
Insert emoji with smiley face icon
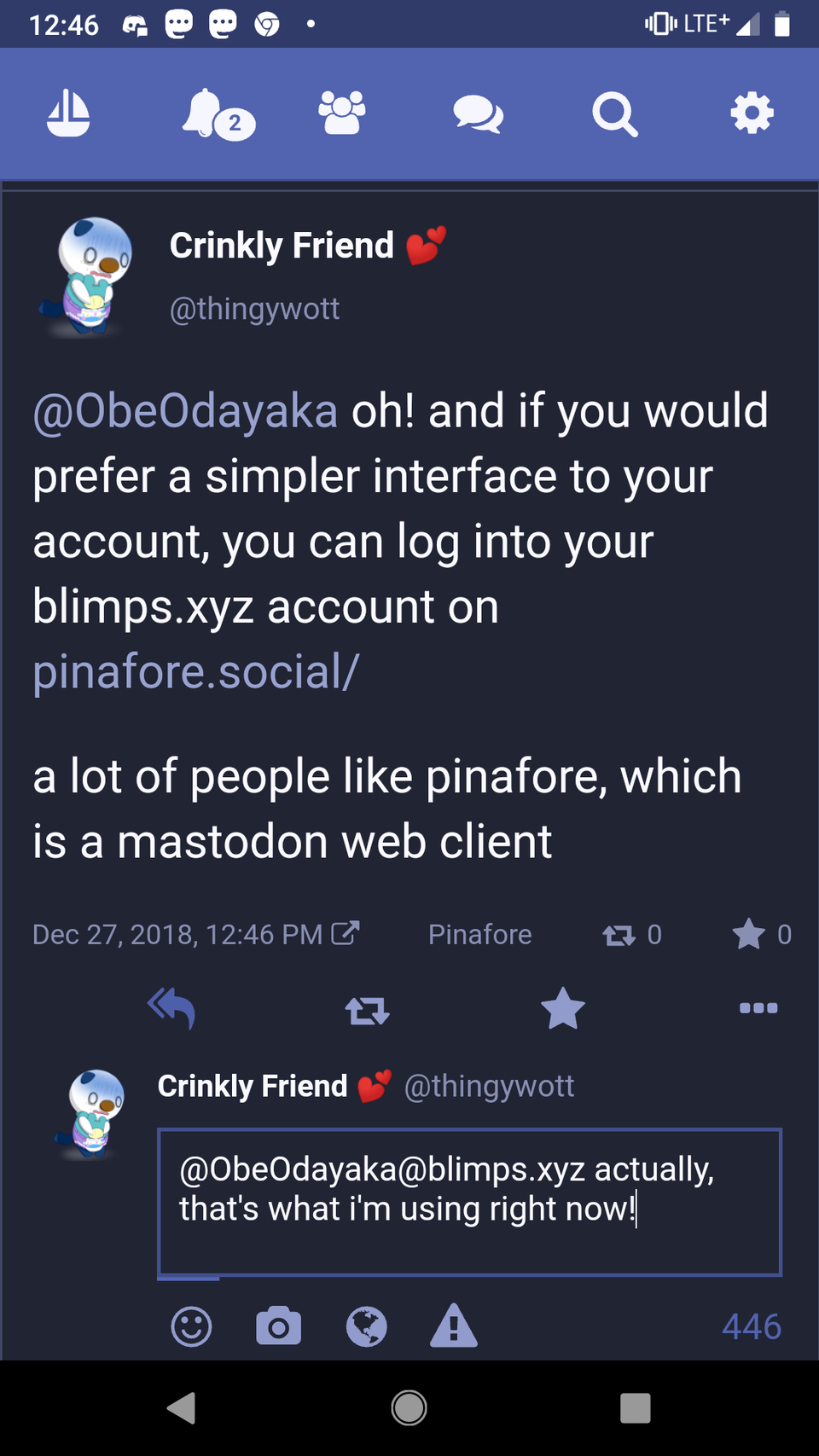coord(191,1326)
